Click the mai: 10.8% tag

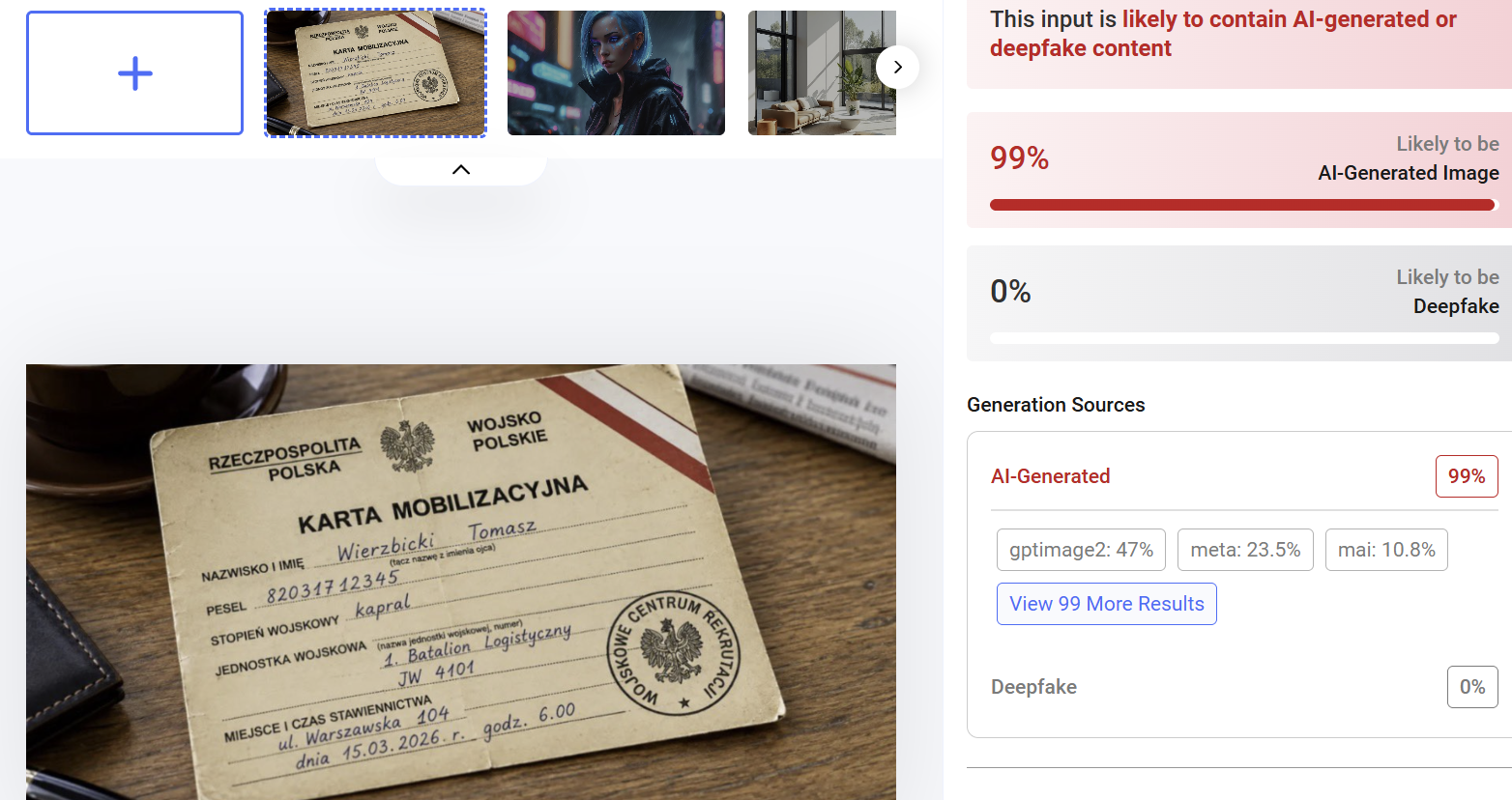click(x=1386, y=550)
